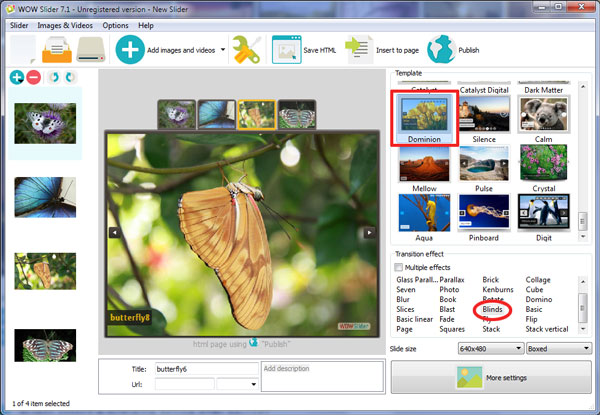Select the orange butterfly slide in left list
Screen dimensions: 600x415
tap(45, 271)
